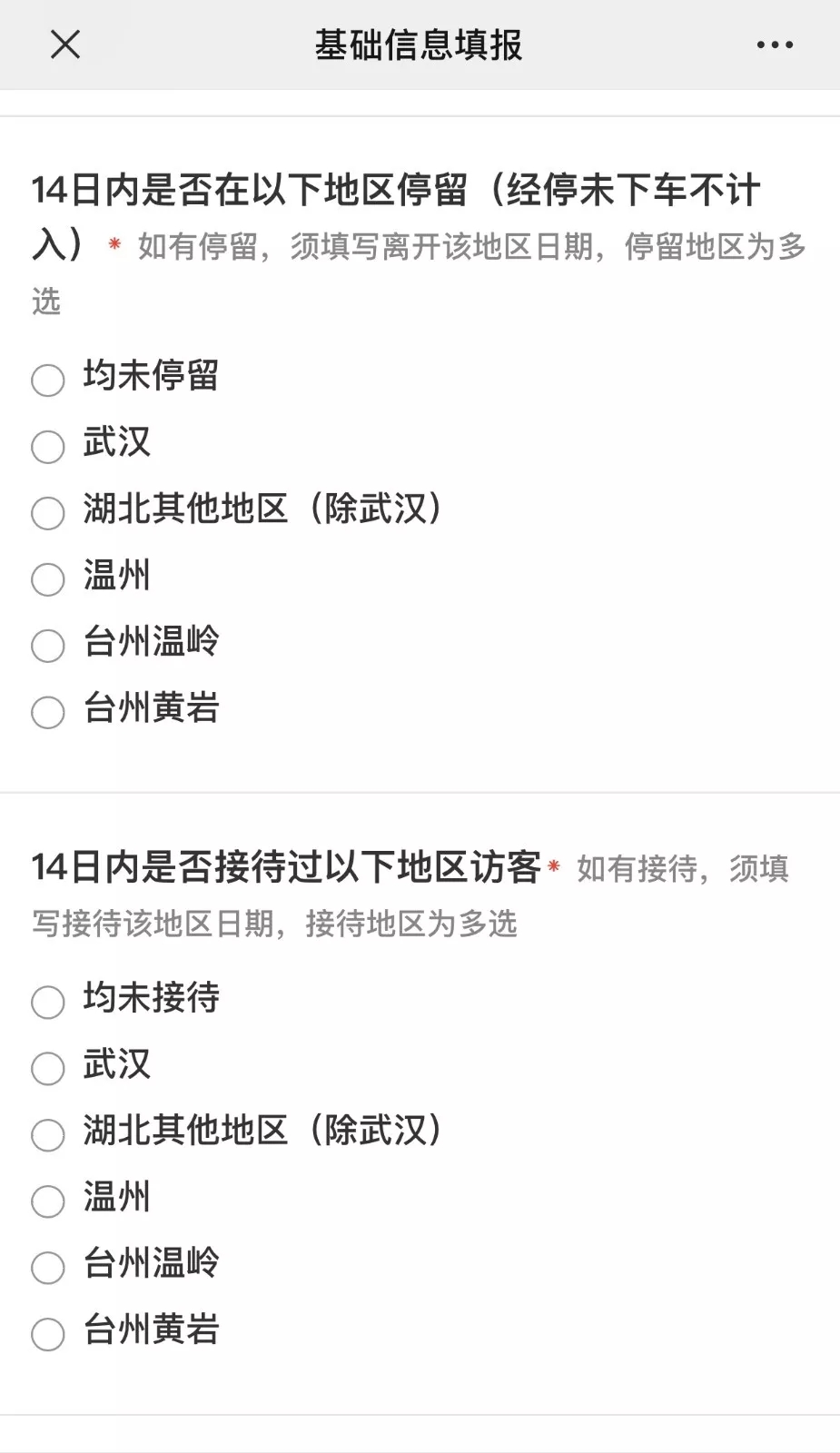The width and height of the screenshot is (840, 1453).
Task: Select 武汉 under stayed regions question
Action: coord(48,446)
